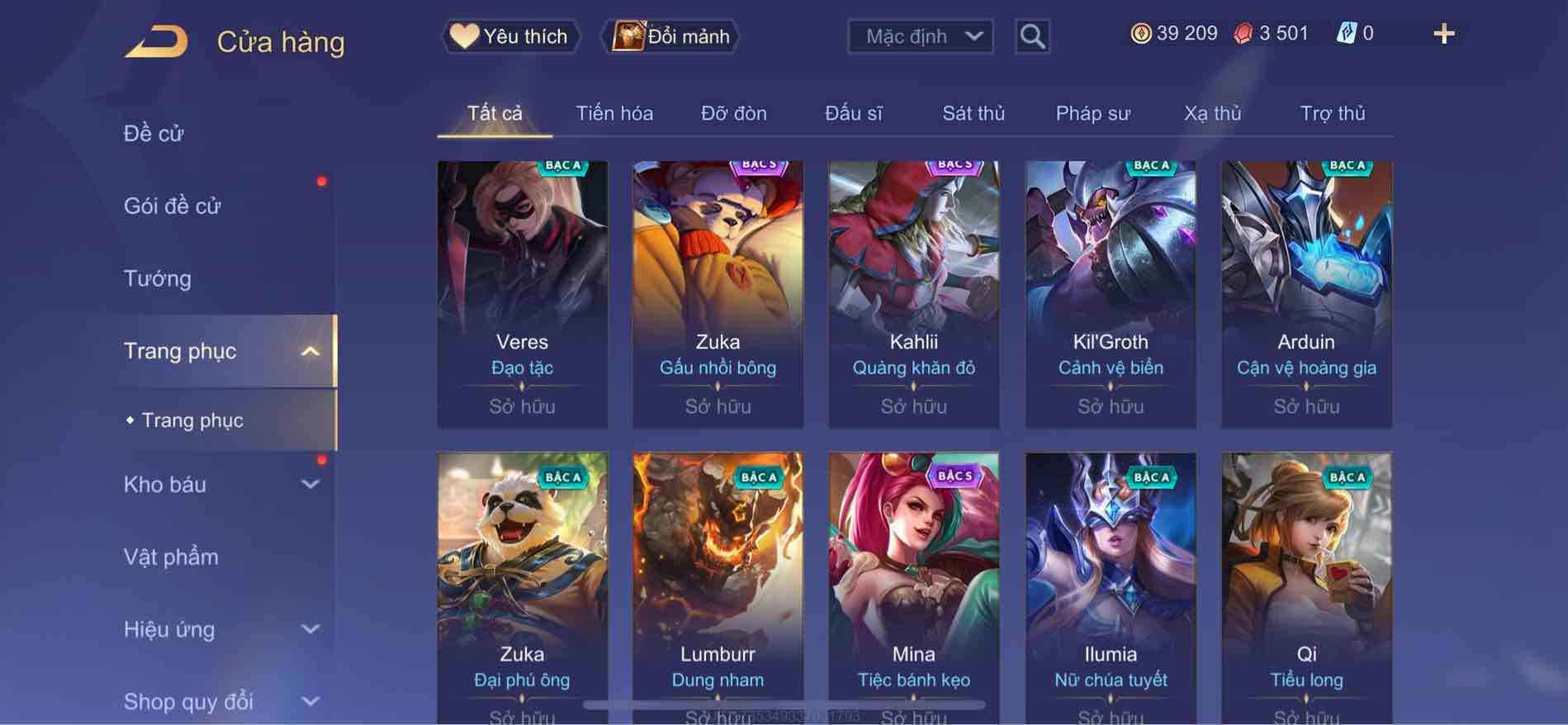Tap the golden back arrow logo
Image resolution: width=1568 pixels, height=725 pixels.
coord(157,41)
